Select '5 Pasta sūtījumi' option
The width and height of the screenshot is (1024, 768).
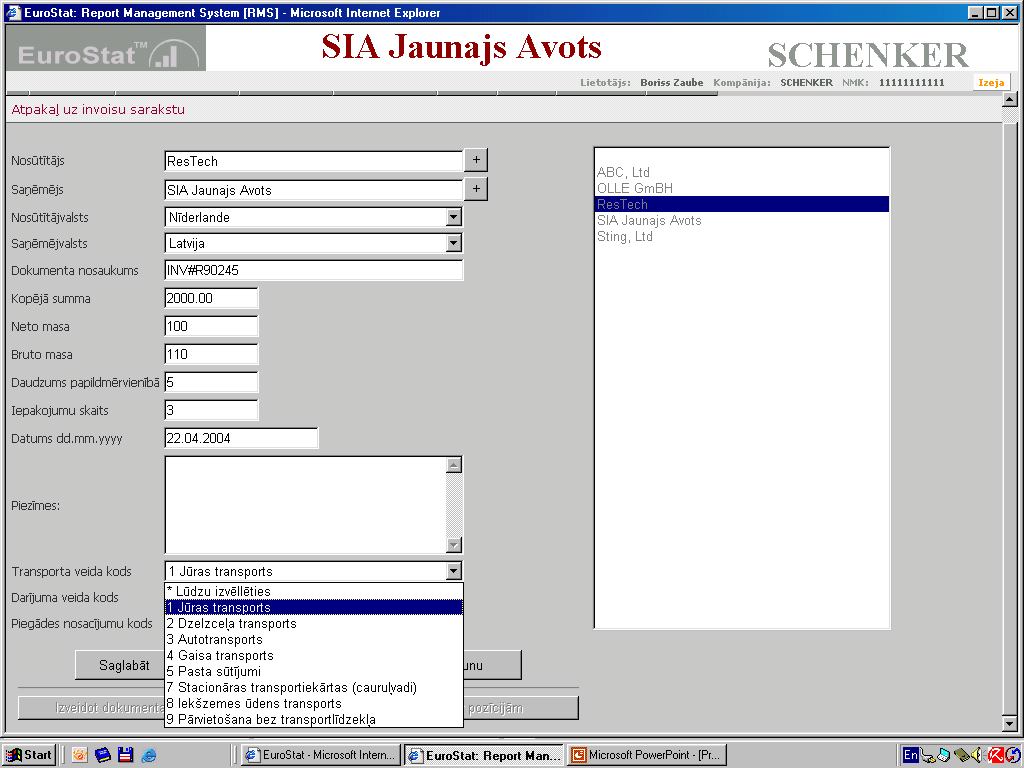pos(313,671)
